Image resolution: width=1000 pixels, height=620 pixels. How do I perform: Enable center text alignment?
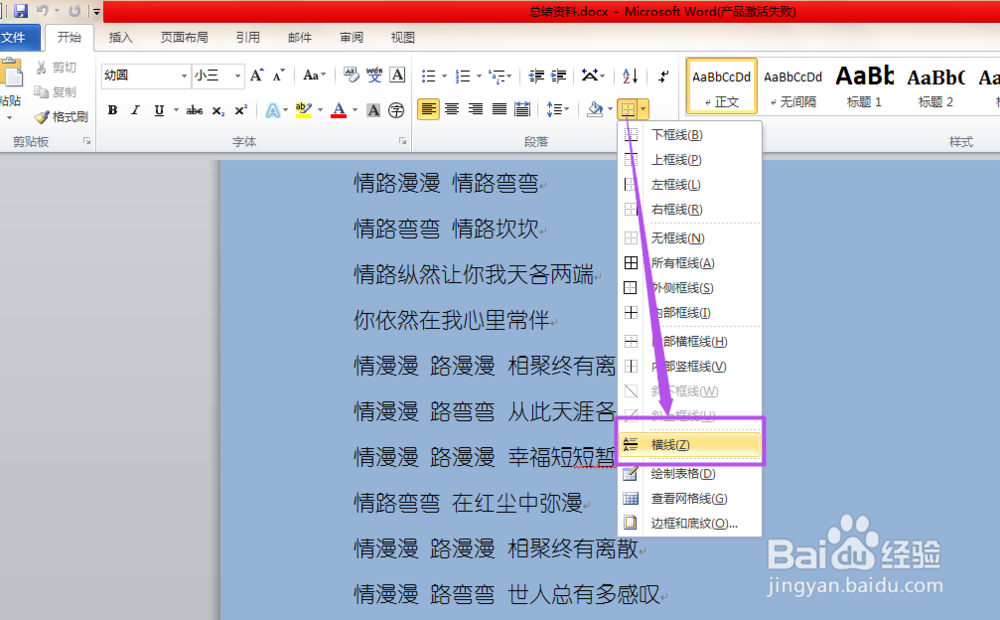pyautogui.click(x=451, y=110)
